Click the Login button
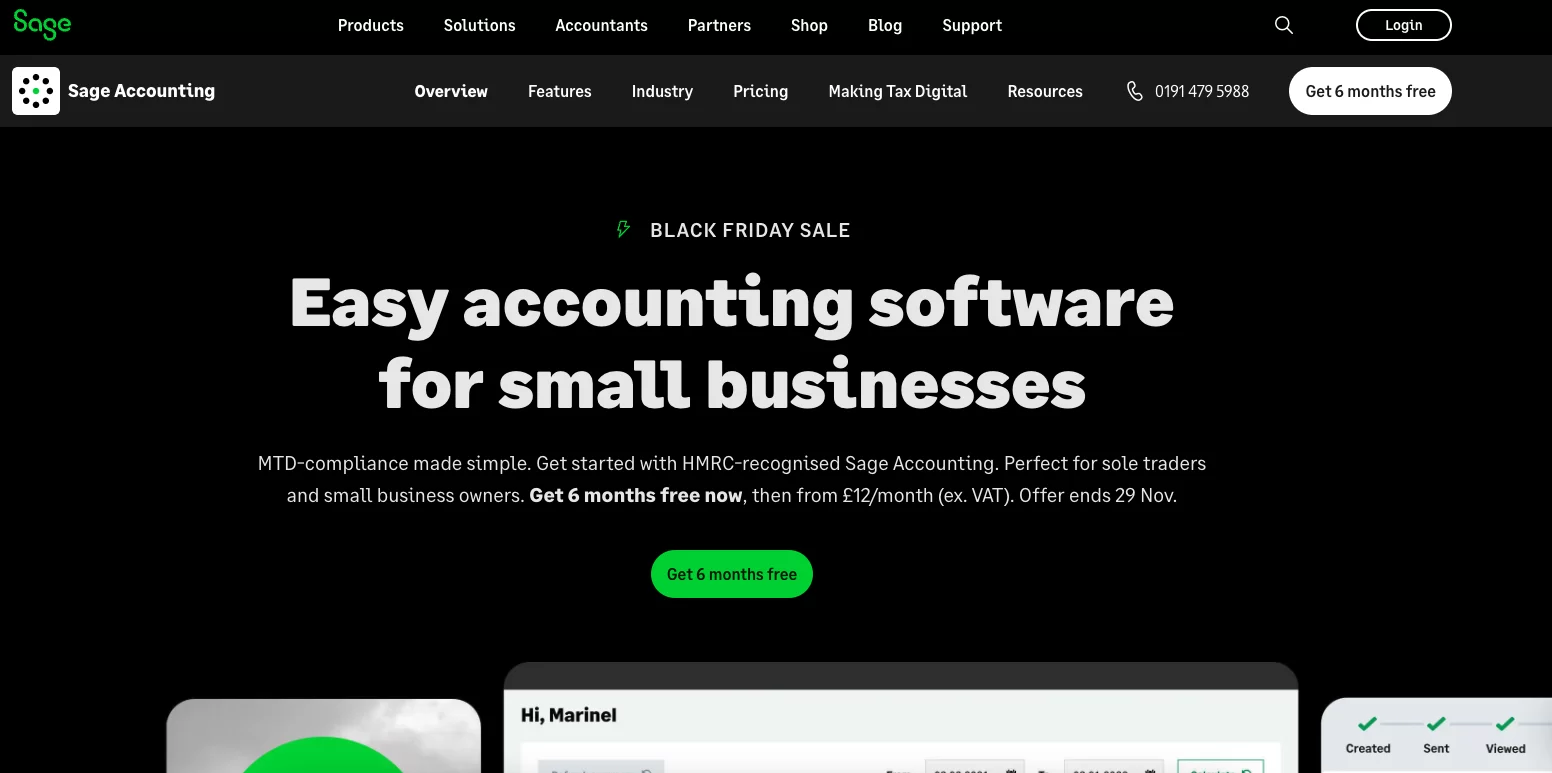 click(1404, 25)
